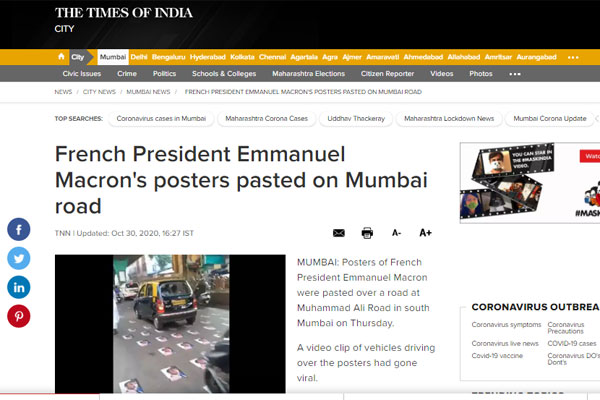Screen dimensions: 600x400
Task: Decrease font size with A- icon
Action: 396,233
